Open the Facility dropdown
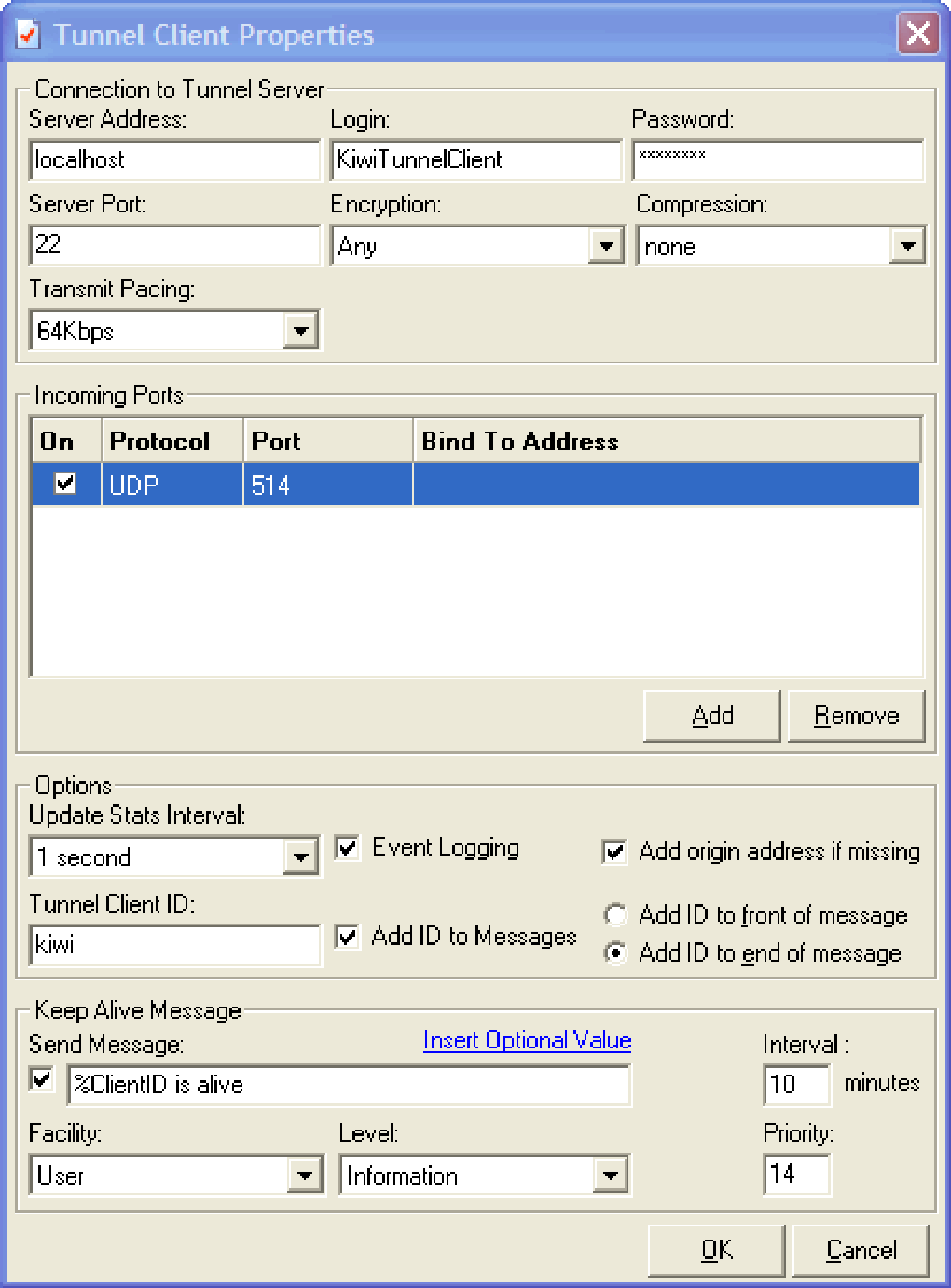The width and height of the screenshot is (951, 1288). [305, 1175]
